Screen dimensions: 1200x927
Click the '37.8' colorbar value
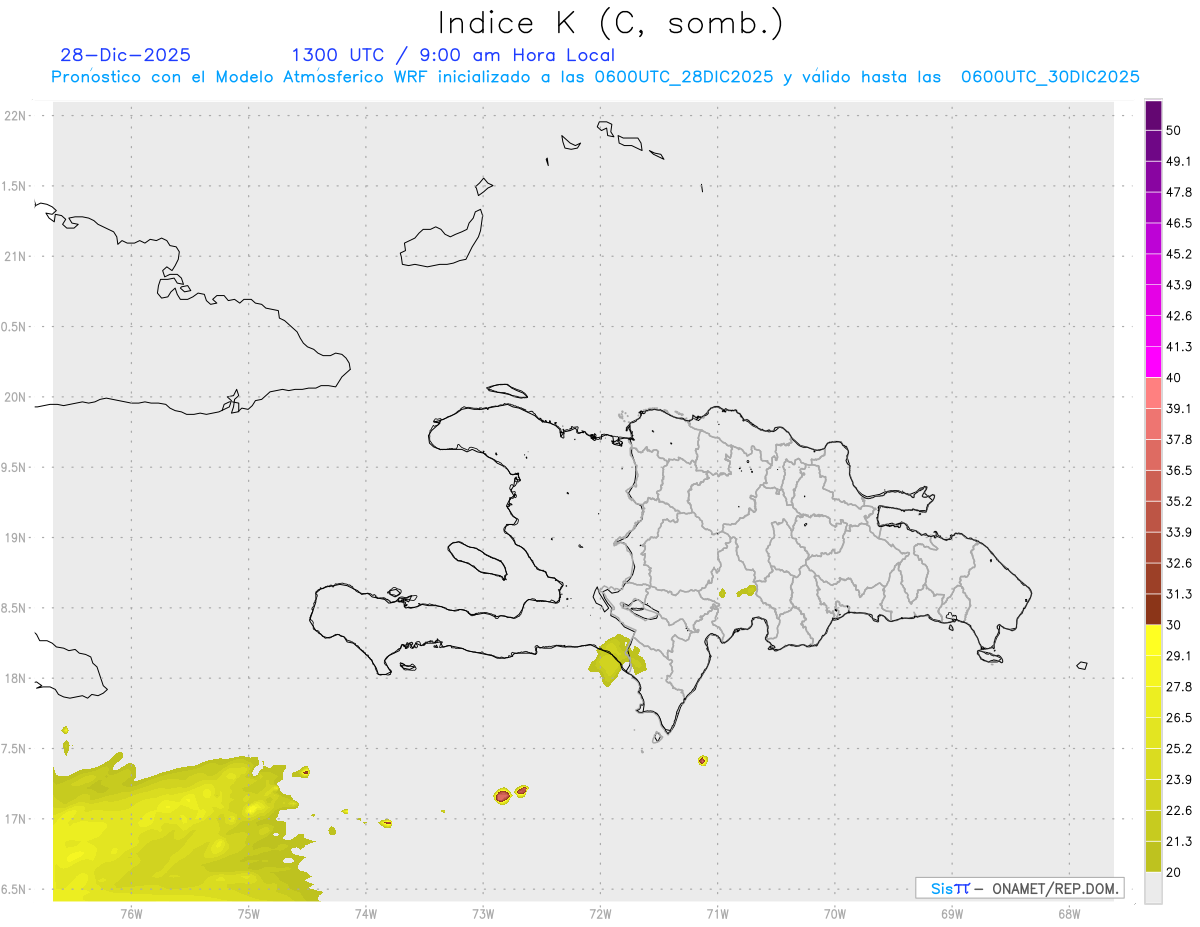point(1179,439)
